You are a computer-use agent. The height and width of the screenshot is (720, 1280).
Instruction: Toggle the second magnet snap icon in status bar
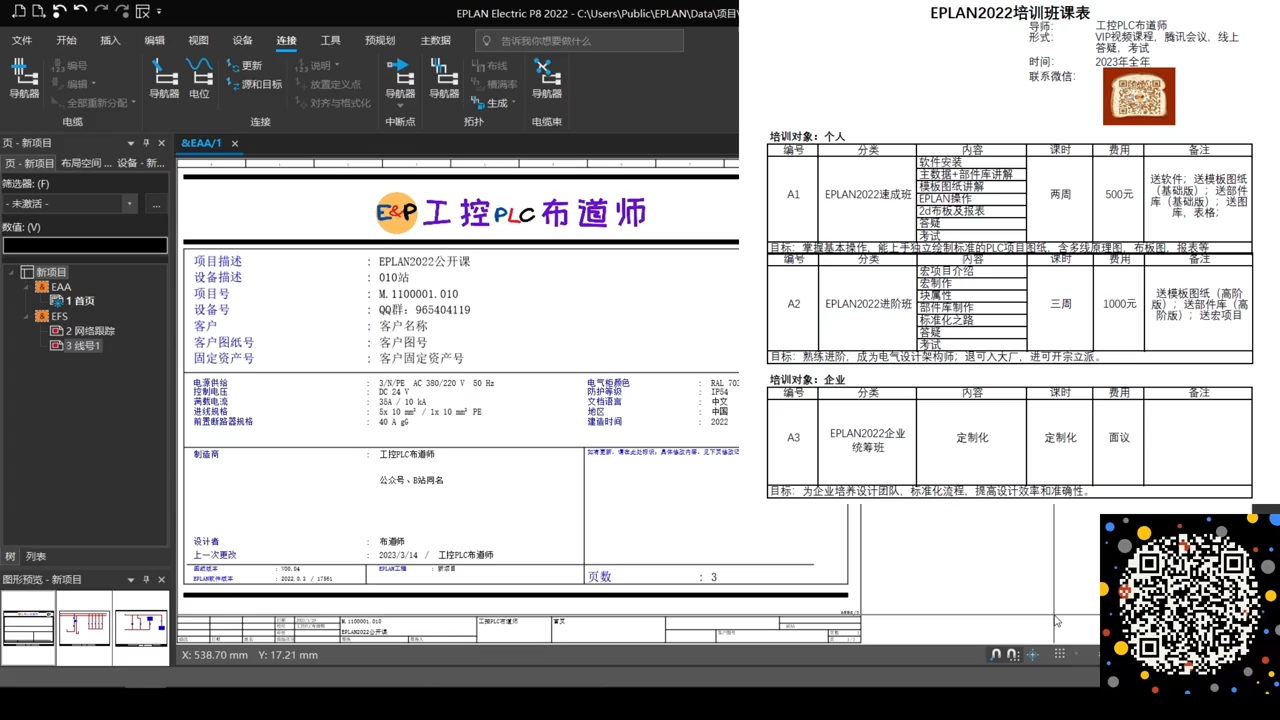pos(1013,655)
